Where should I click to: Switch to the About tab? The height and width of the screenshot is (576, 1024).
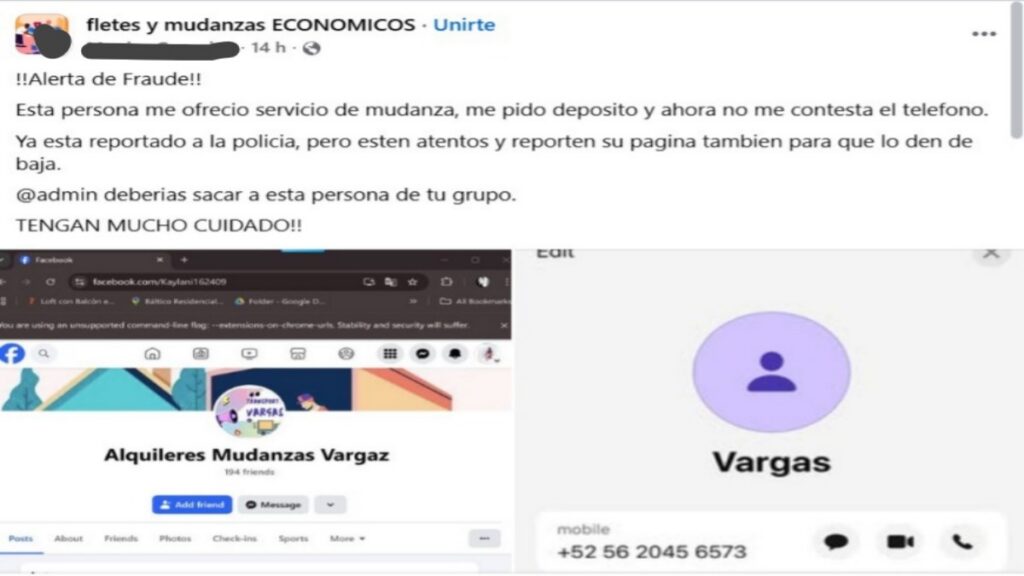pos(69,539)
